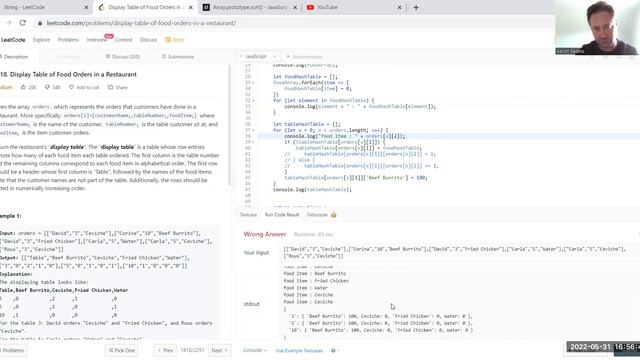Switch to the String - LeetCode browser tab

pyautogui.click(x=24, y=7)
